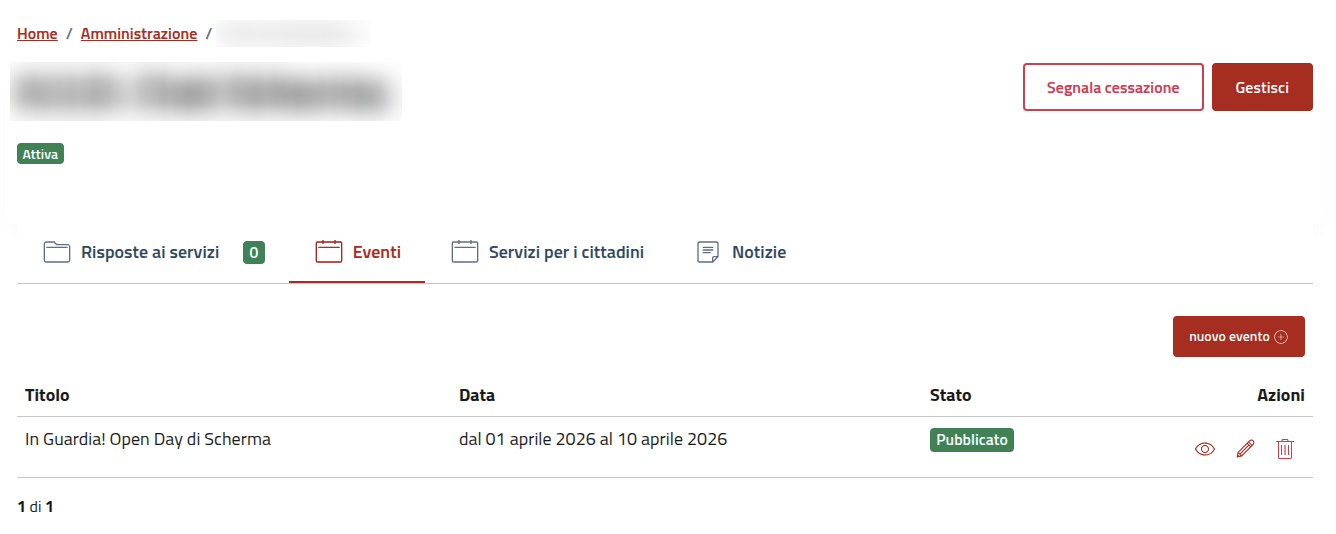Click the calendar icon next to Eventi
This screenshot has width=1336, height=534.
329,252
